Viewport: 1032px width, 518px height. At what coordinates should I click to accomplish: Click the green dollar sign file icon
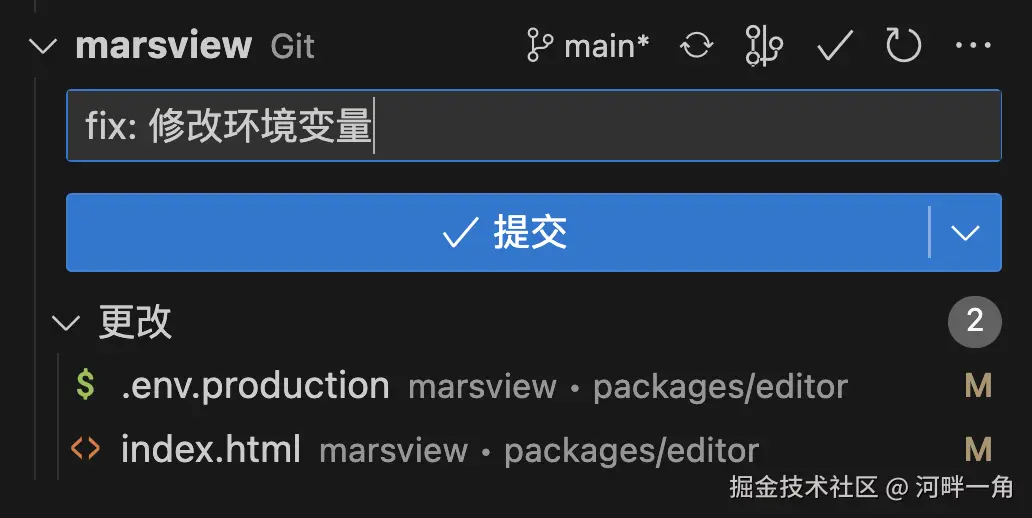pyautogui.click(x=86, y=385)
